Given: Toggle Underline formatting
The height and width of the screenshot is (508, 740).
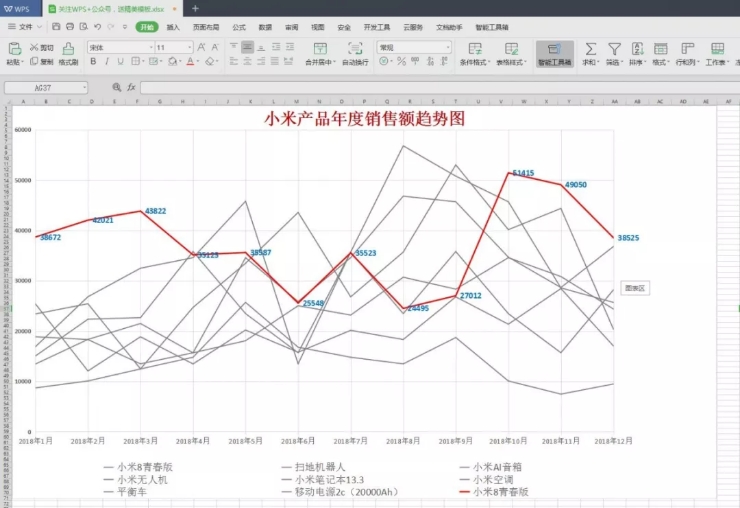Looking at the screenshot, I should coord(121,61).
